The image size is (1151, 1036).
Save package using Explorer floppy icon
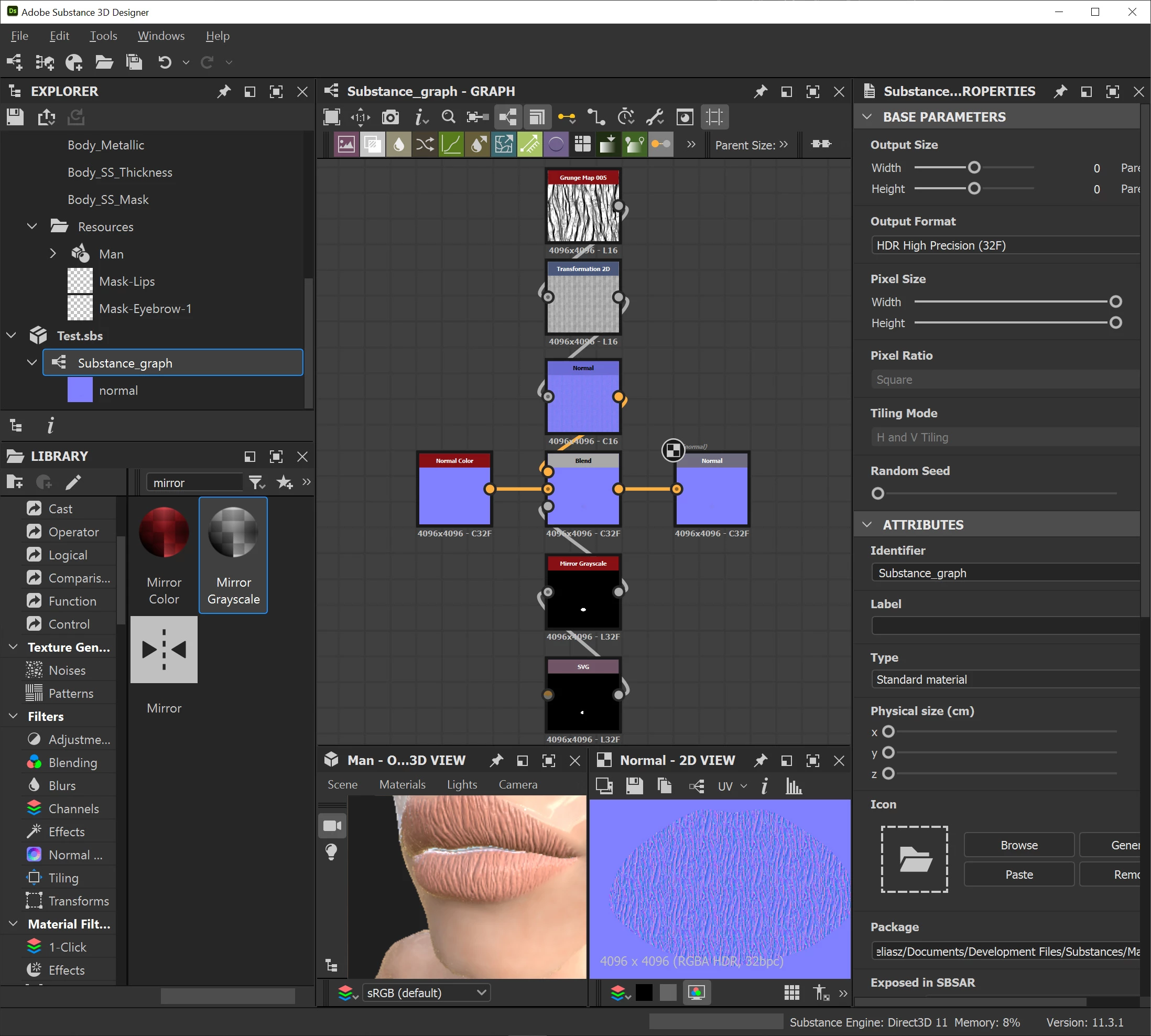[15, 117]
